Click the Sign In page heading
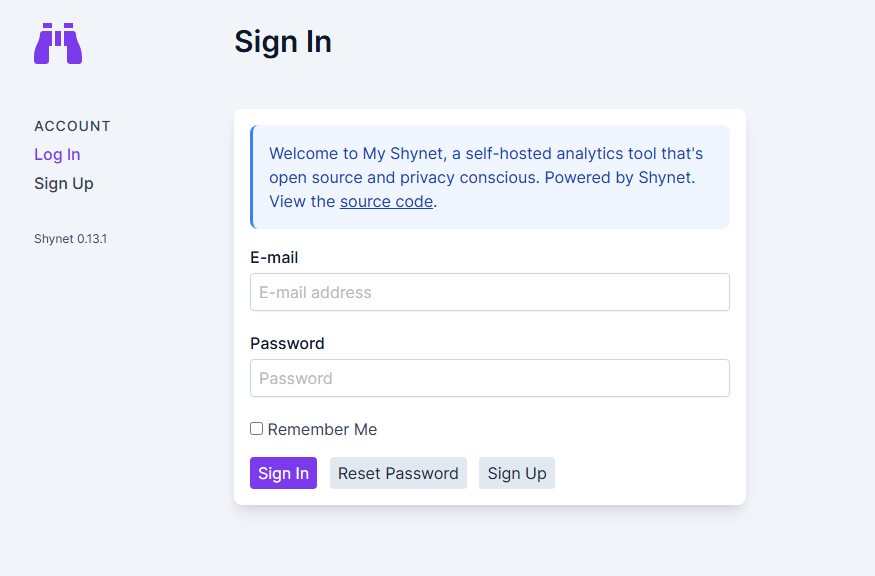Image resolution: width=875 pixels, height=576 pixels. (x=283, y=42)
